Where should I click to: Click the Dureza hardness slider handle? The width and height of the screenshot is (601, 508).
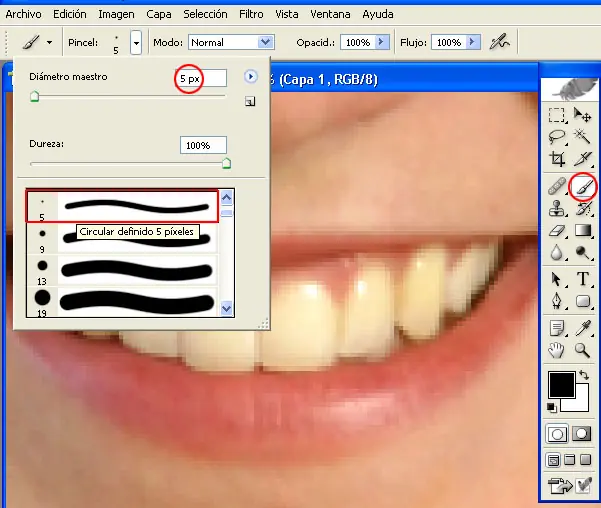click(x=226, y=162)
